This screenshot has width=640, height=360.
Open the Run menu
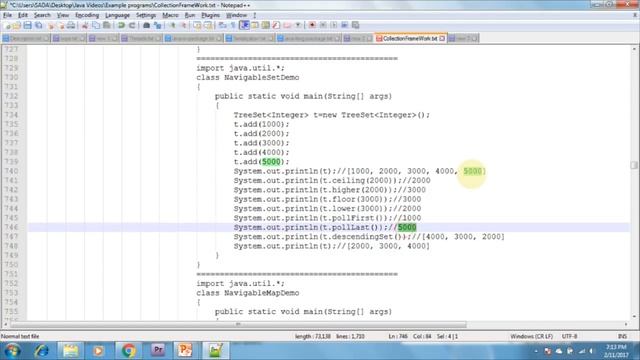(190, 15)
